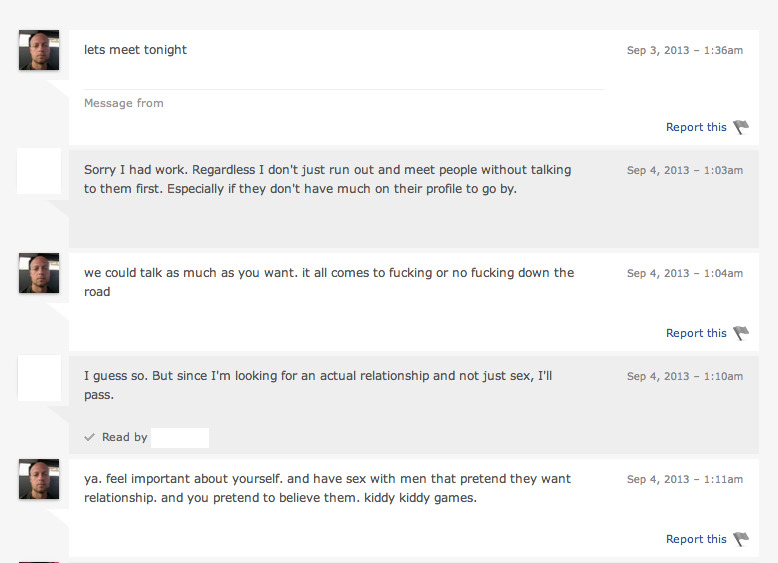Image resolution: width=778 pixels, height=563 pixels.
Task: Click blank avatar beside "I guess so" reply
Action: 39,379
